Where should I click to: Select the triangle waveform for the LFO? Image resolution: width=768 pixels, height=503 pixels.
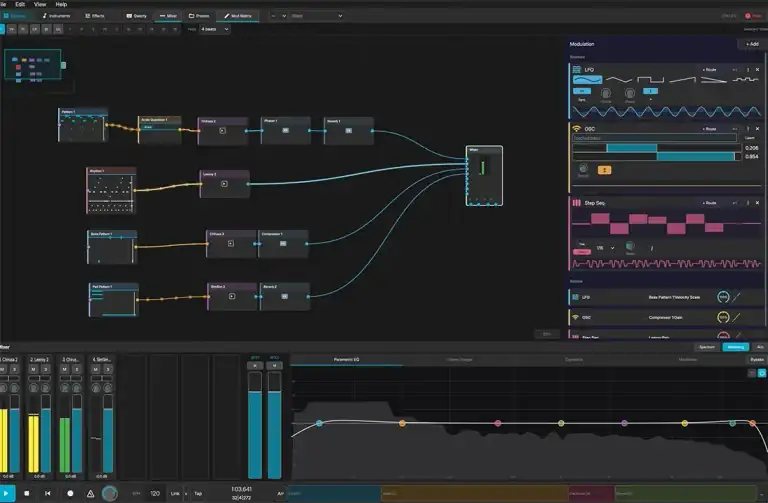click(619, 79)
